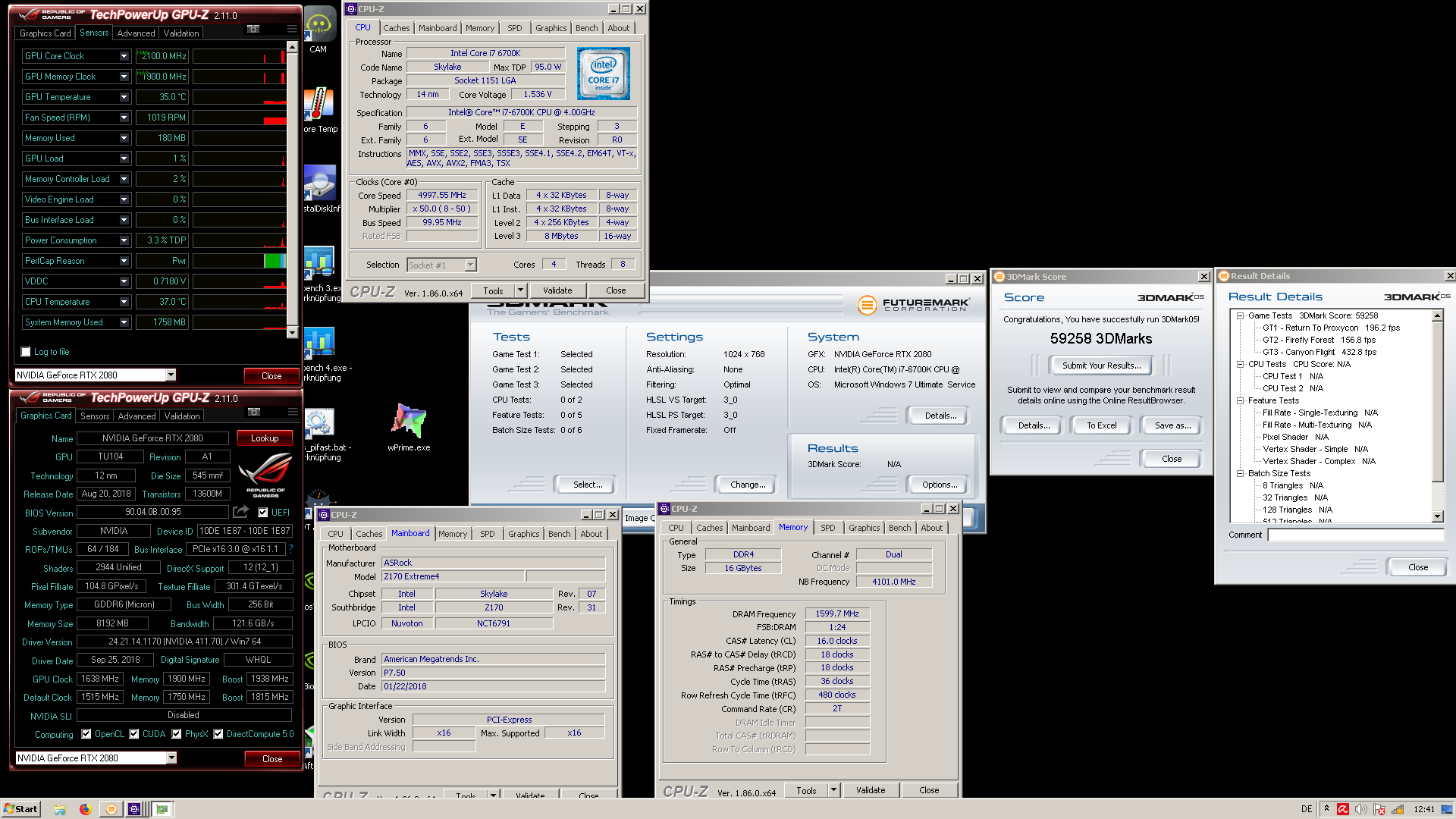Image resolution: width=1456 pixels, height=819 pixels.
Task: Click the screenshot camera icon in GPU-Z Sensors window
Action: coord(253,29)
